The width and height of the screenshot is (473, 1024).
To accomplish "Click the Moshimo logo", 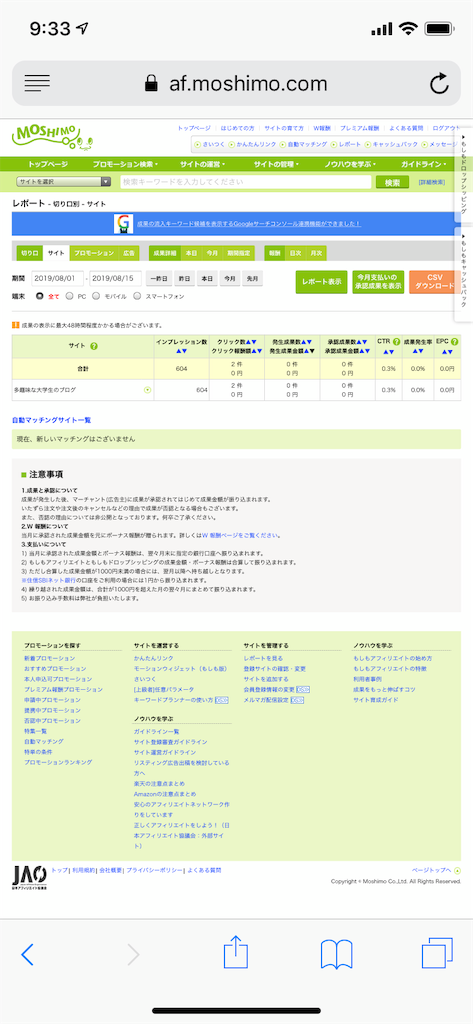I will [54, 136].
